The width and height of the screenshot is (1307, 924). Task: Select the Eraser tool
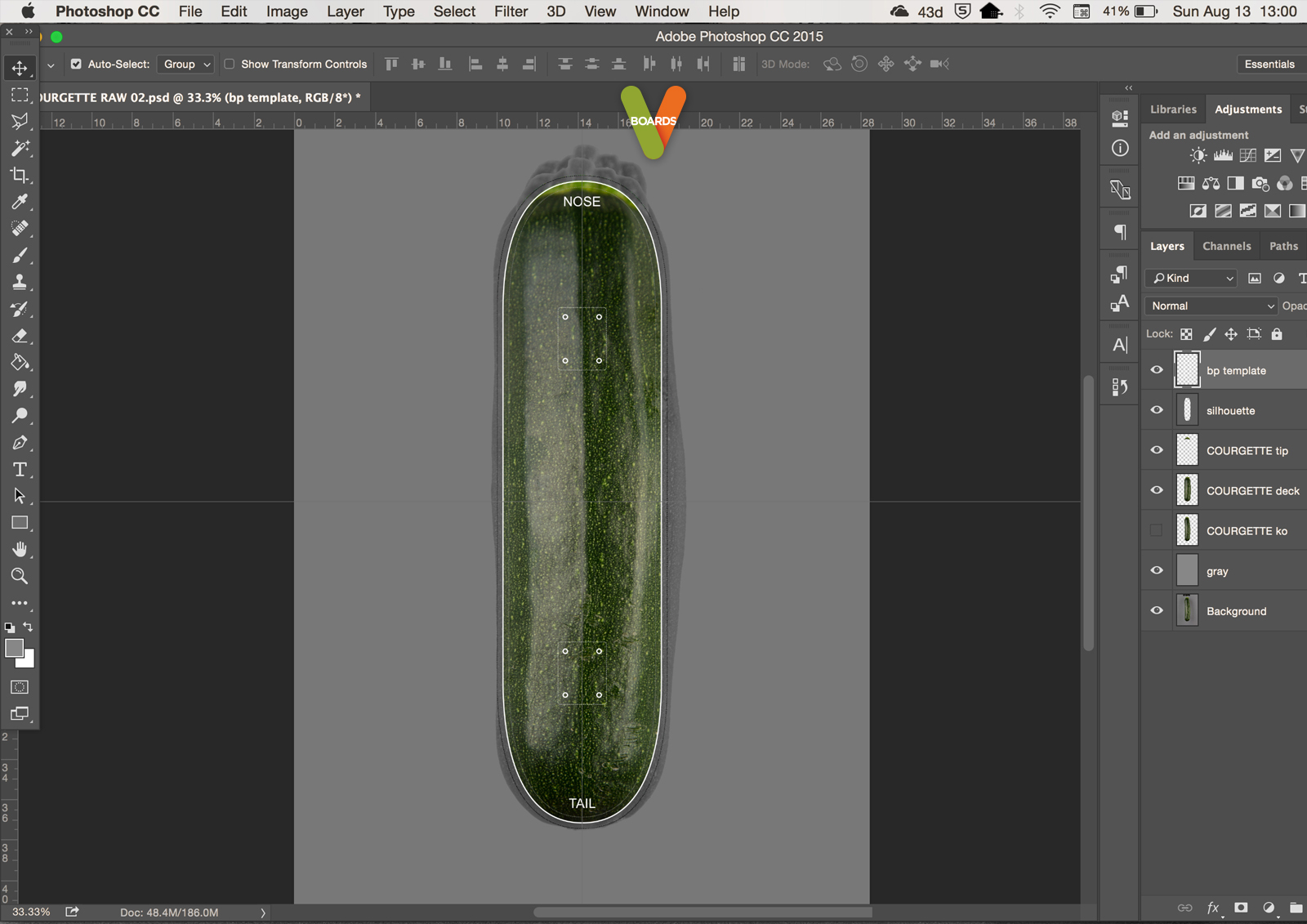coord(20,336)
